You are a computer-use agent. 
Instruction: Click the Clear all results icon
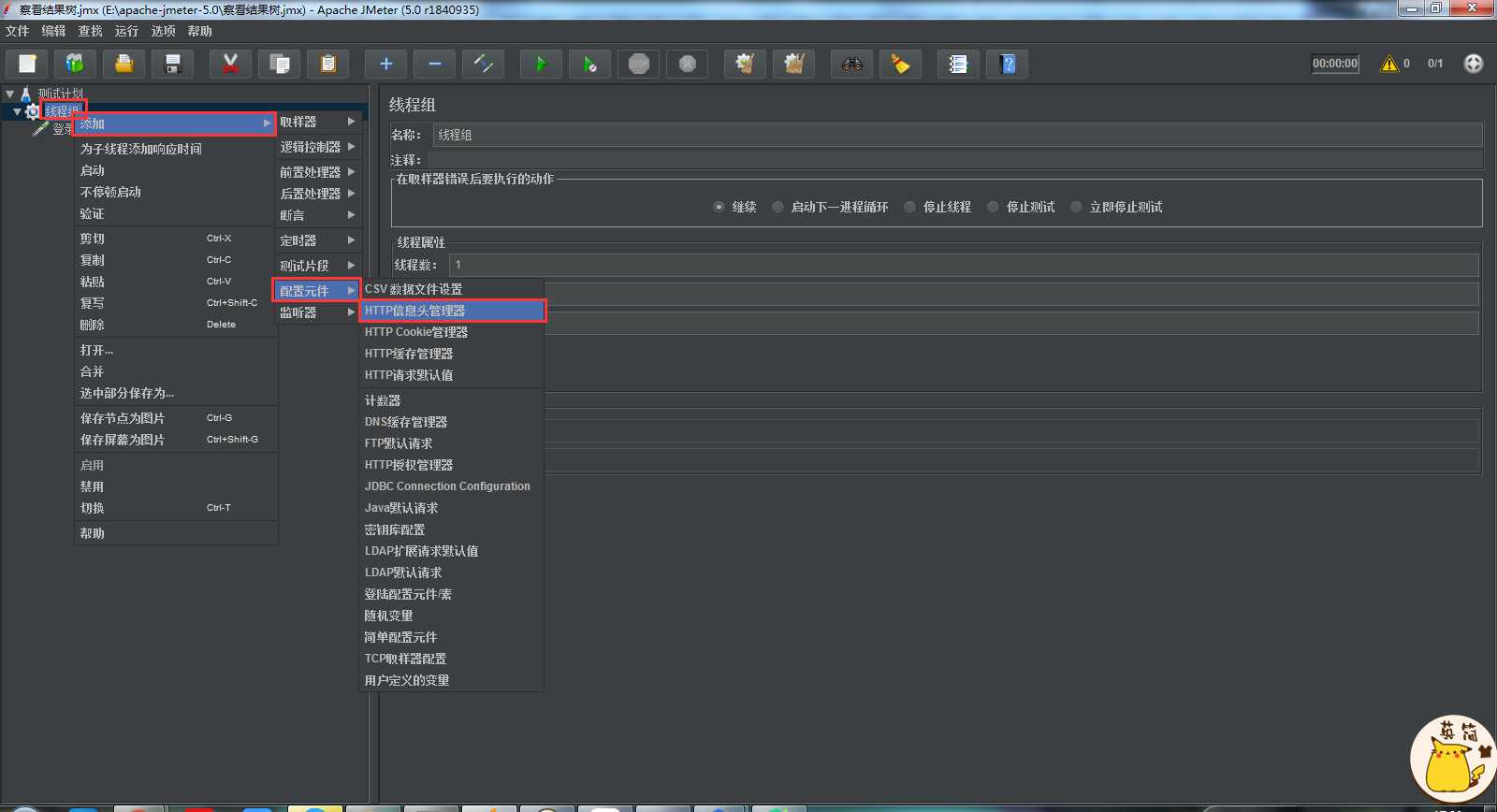tap(793, 64)
